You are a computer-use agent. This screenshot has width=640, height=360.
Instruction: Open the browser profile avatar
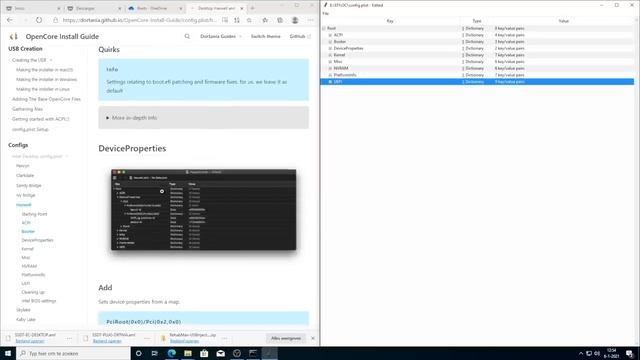click(x=295, y=20)
